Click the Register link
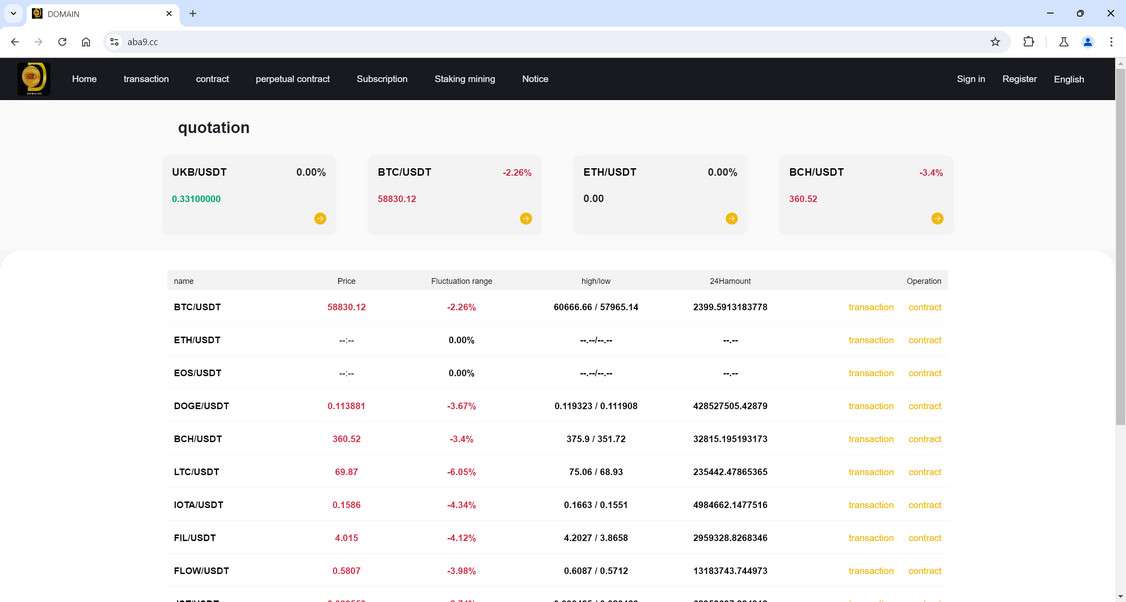The width and height of the screenshot is (1126, 602). pos(1019,79)
